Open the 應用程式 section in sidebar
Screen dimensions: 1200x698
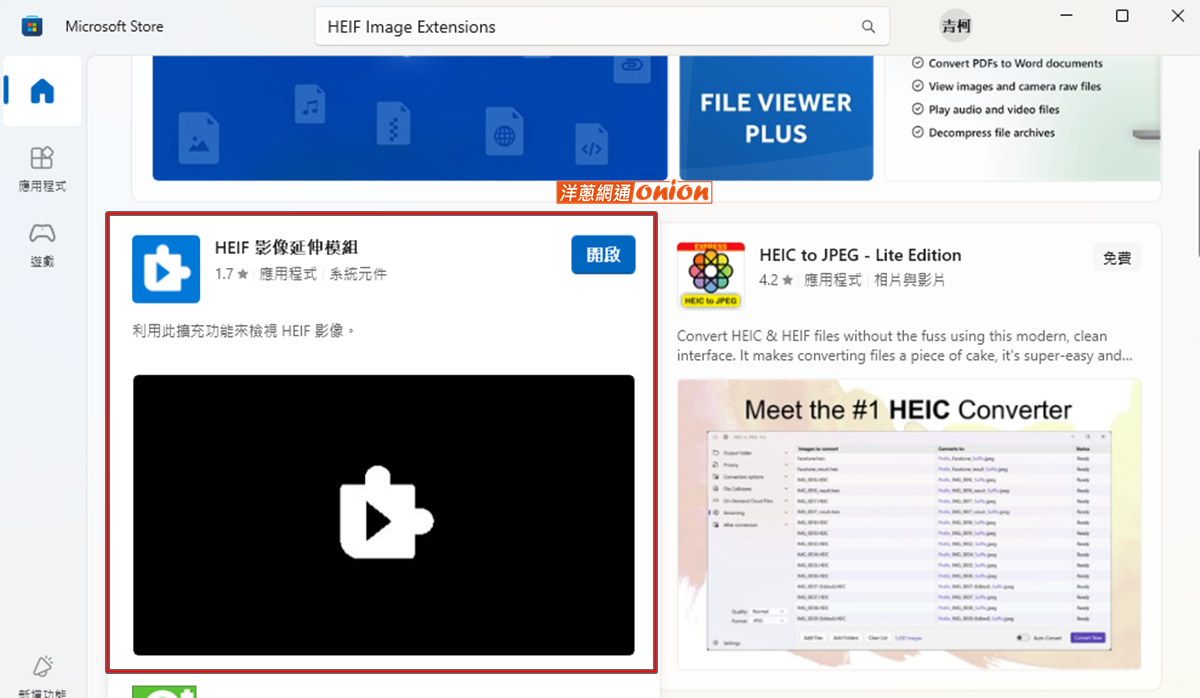pos(42,168)
